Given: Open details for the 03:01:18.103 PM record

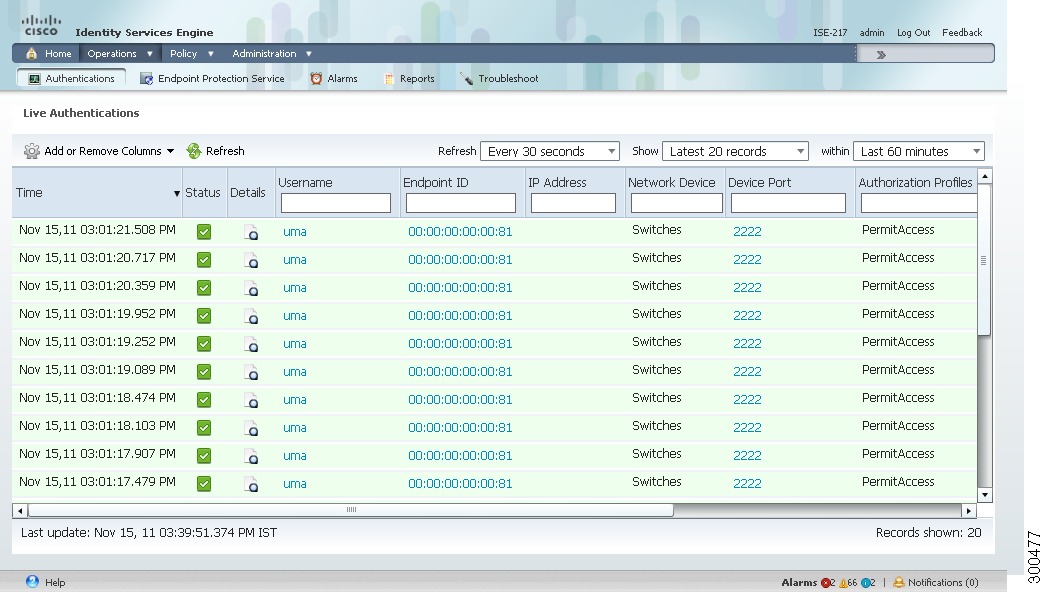Looking at the screenshot, I should (251, 428).
